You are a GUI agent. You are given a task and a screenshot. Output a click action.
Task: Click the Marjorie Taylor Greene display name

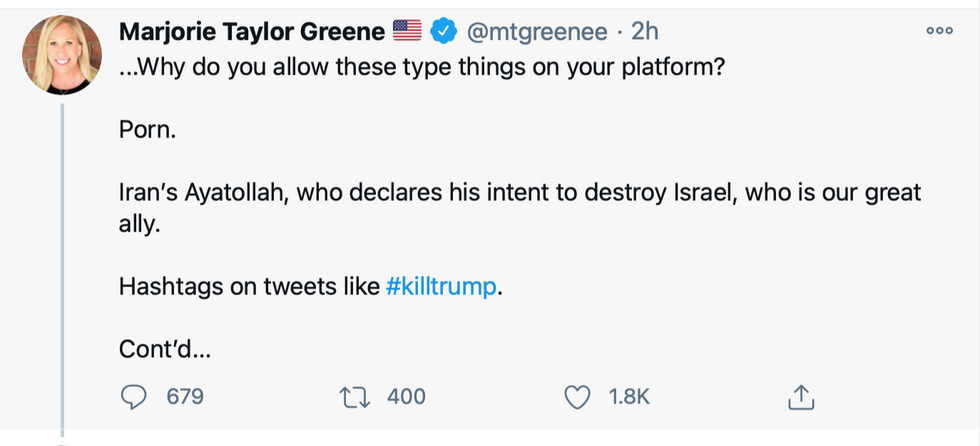coord(251,32)
